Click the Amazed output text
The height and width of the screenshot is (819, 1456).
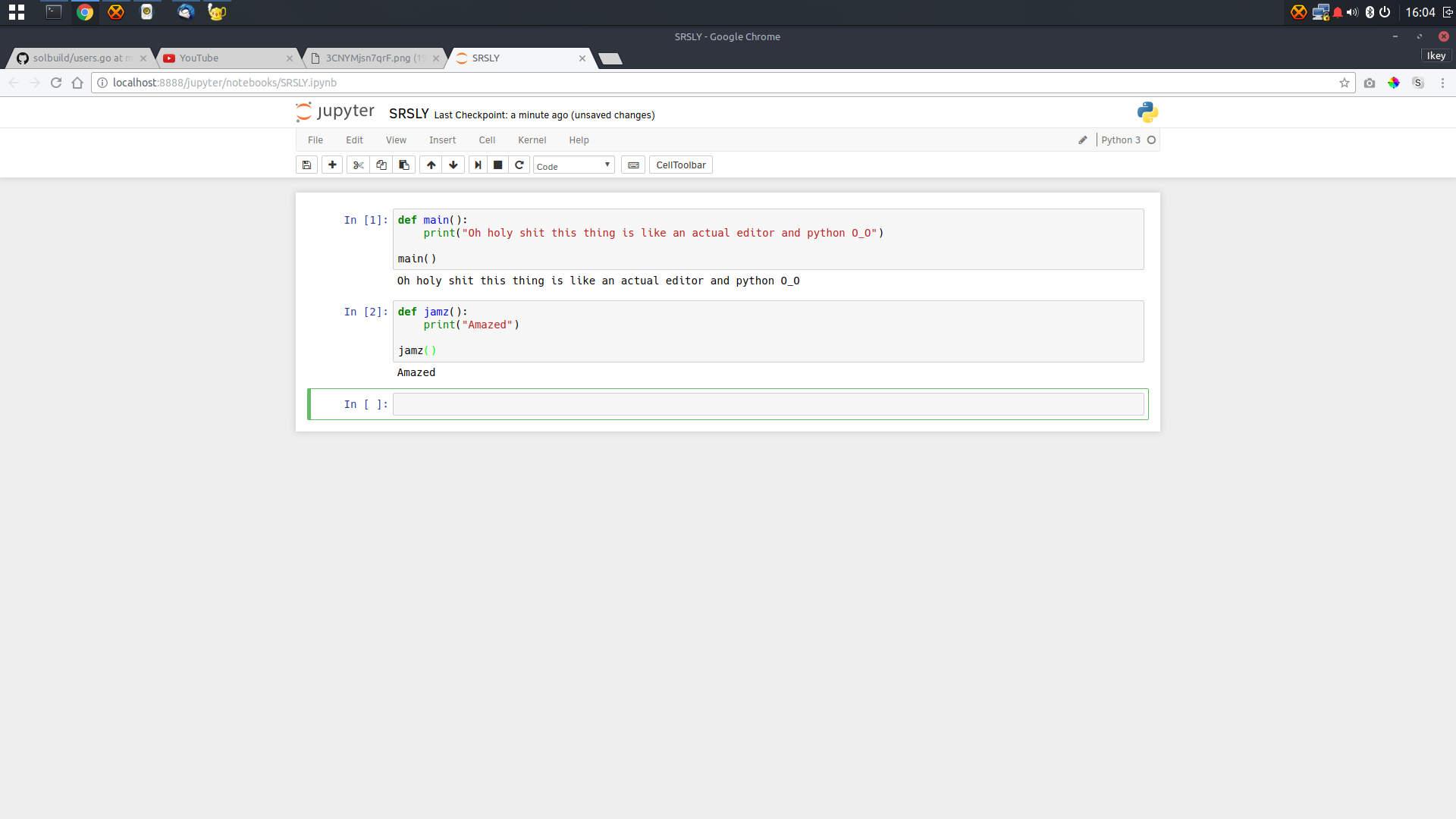(416, 372)
